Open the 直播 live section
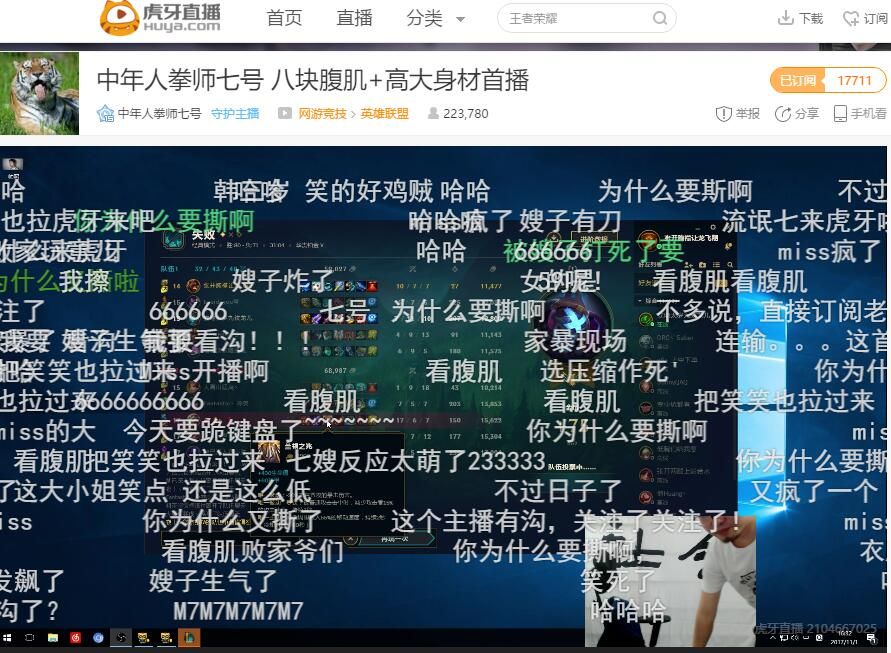The width and height of the screenshot is (891, 653). coord(354,18)
